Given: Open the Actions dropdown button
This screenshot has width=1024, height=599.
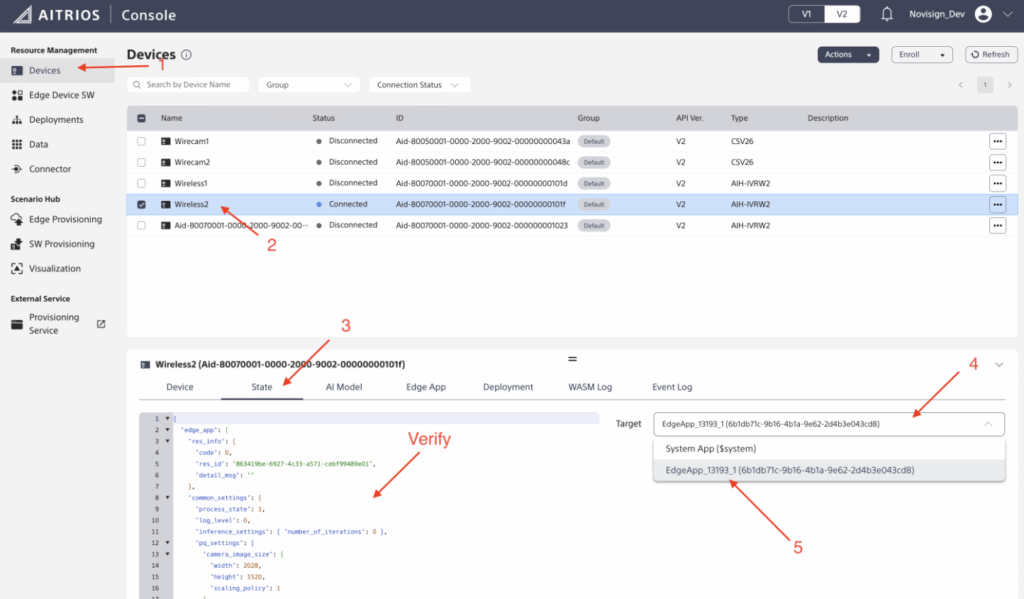Looking at the screenshot, I should (847, 55).
